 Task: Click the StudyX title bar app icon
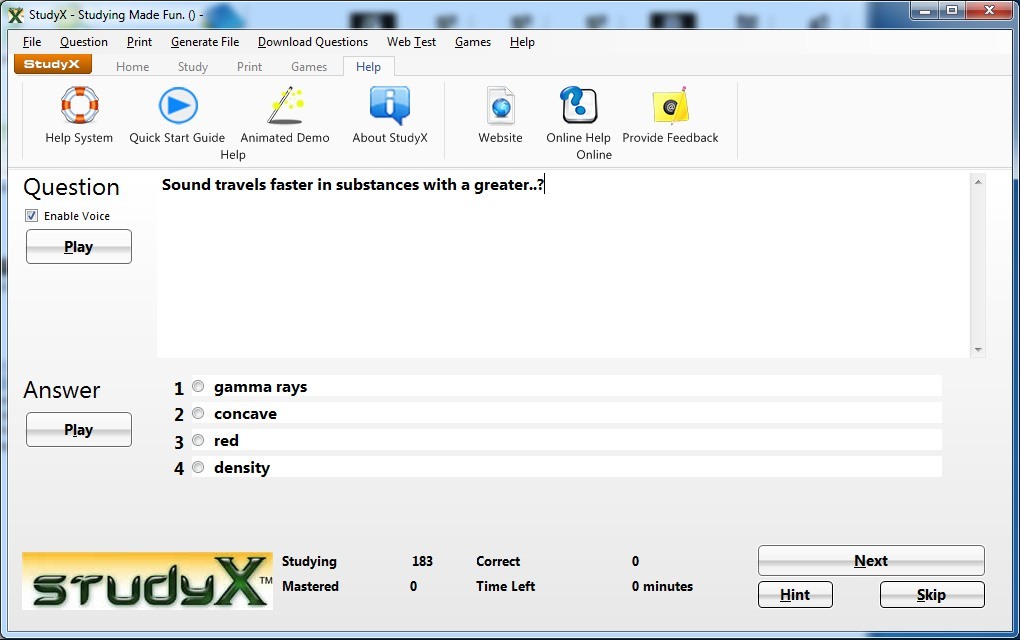(x=16, y=15)
